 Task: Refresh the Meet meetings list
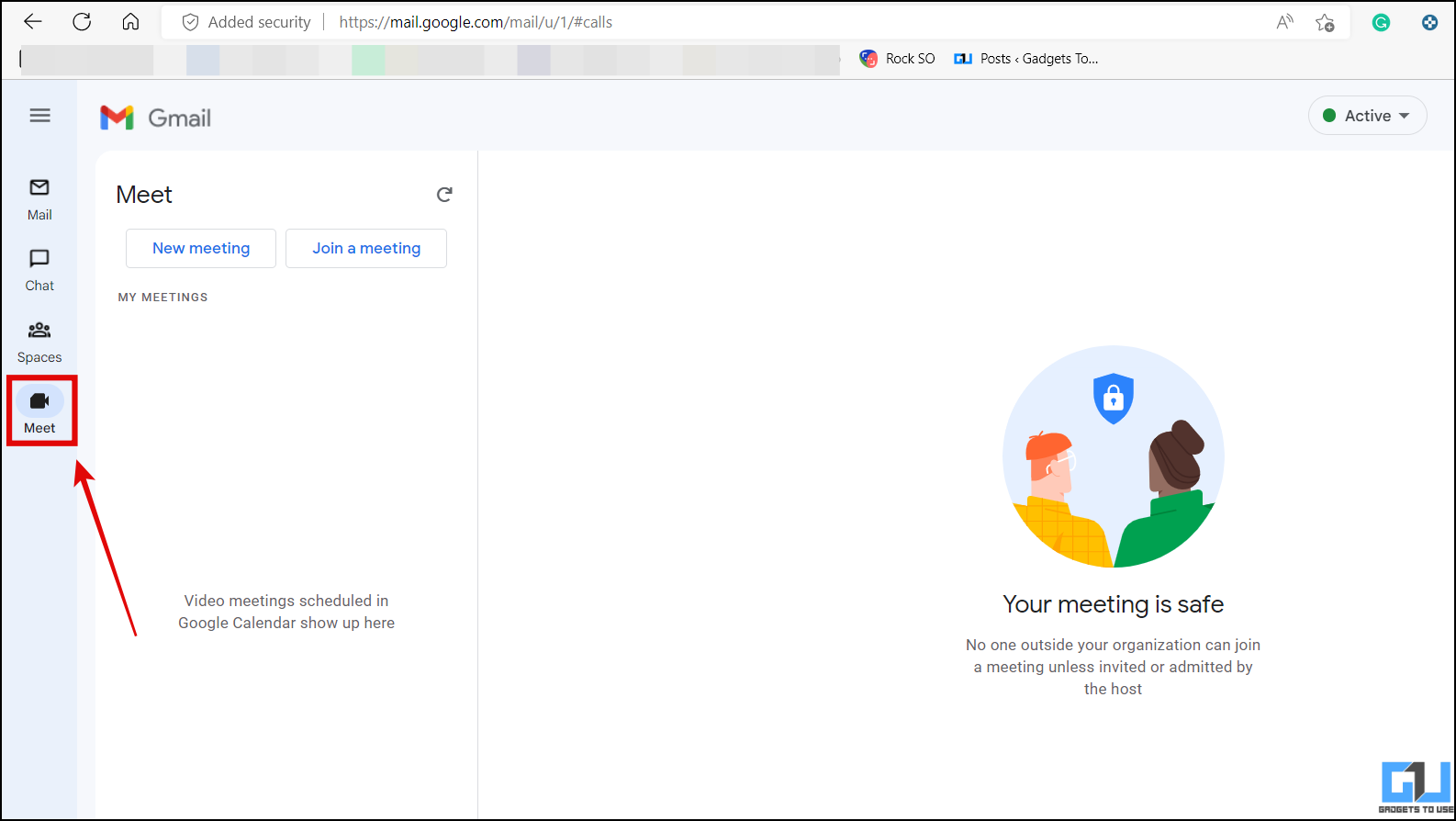click(x=444, y=195)
